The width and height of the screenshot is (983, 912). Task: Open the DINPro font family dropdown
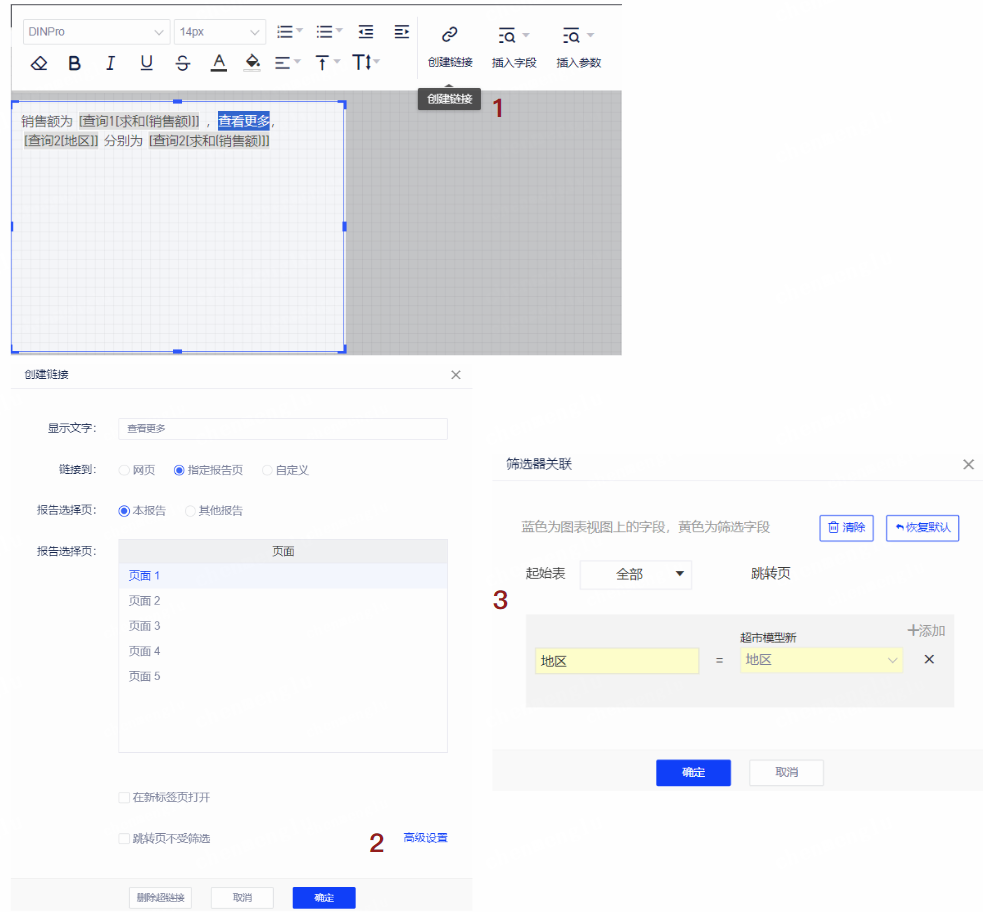96,32
